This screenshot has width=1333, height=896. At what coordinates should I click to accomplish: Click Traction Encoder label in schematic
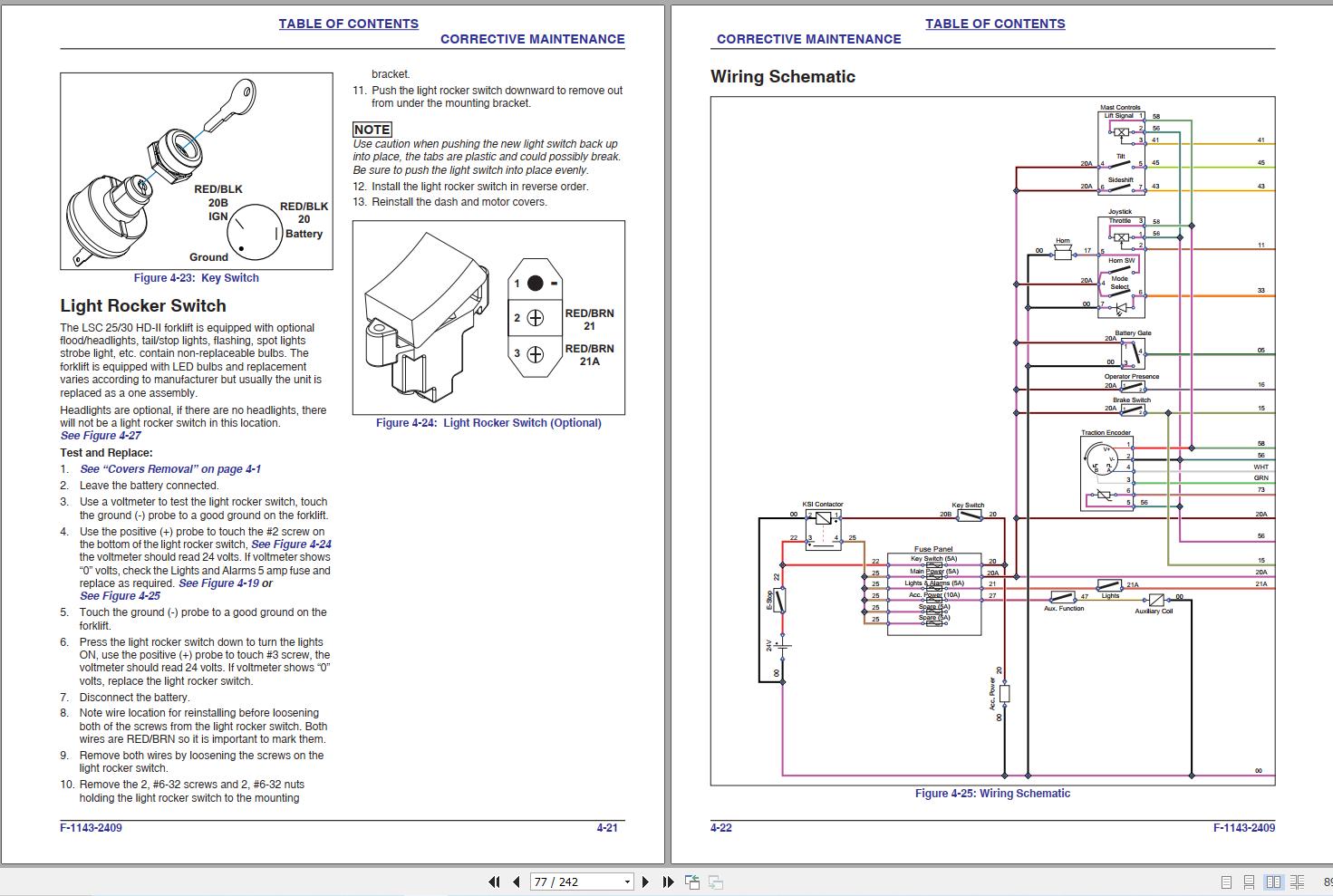coord(1106,433)
